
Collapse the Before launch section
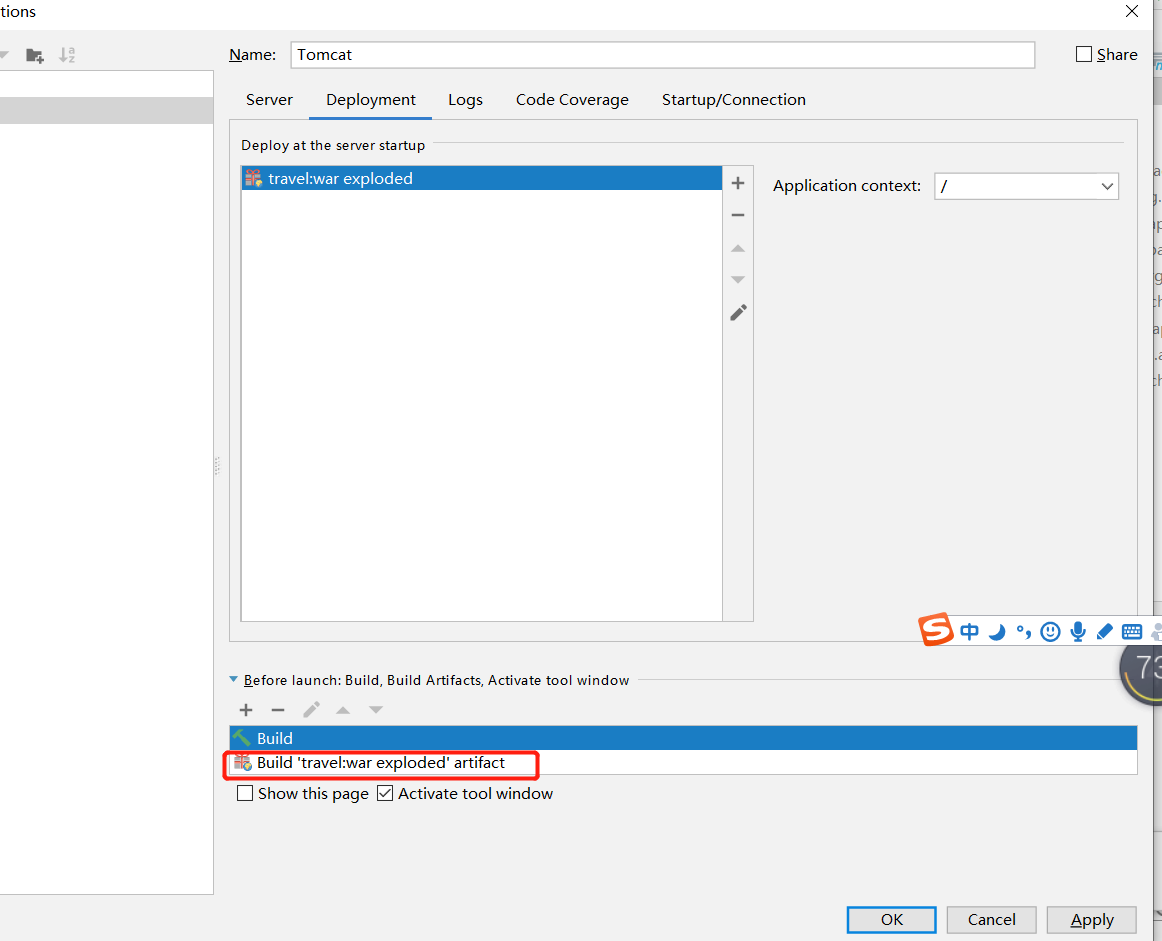point(233,679)
